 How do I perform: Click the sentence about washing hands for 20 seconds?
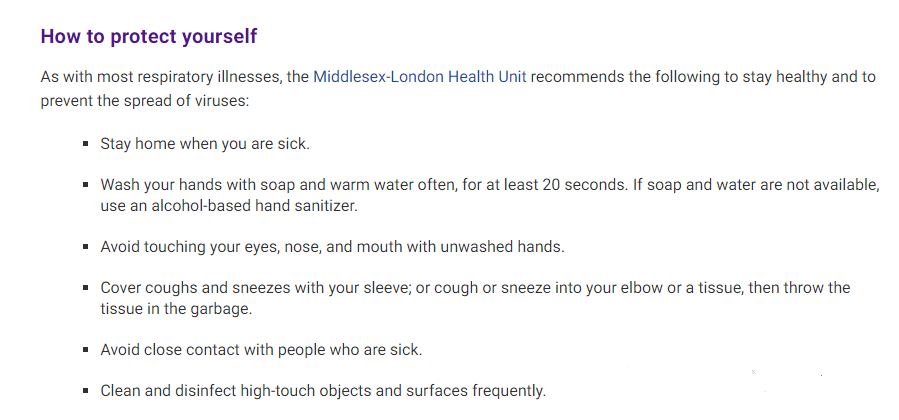(364, 185)
